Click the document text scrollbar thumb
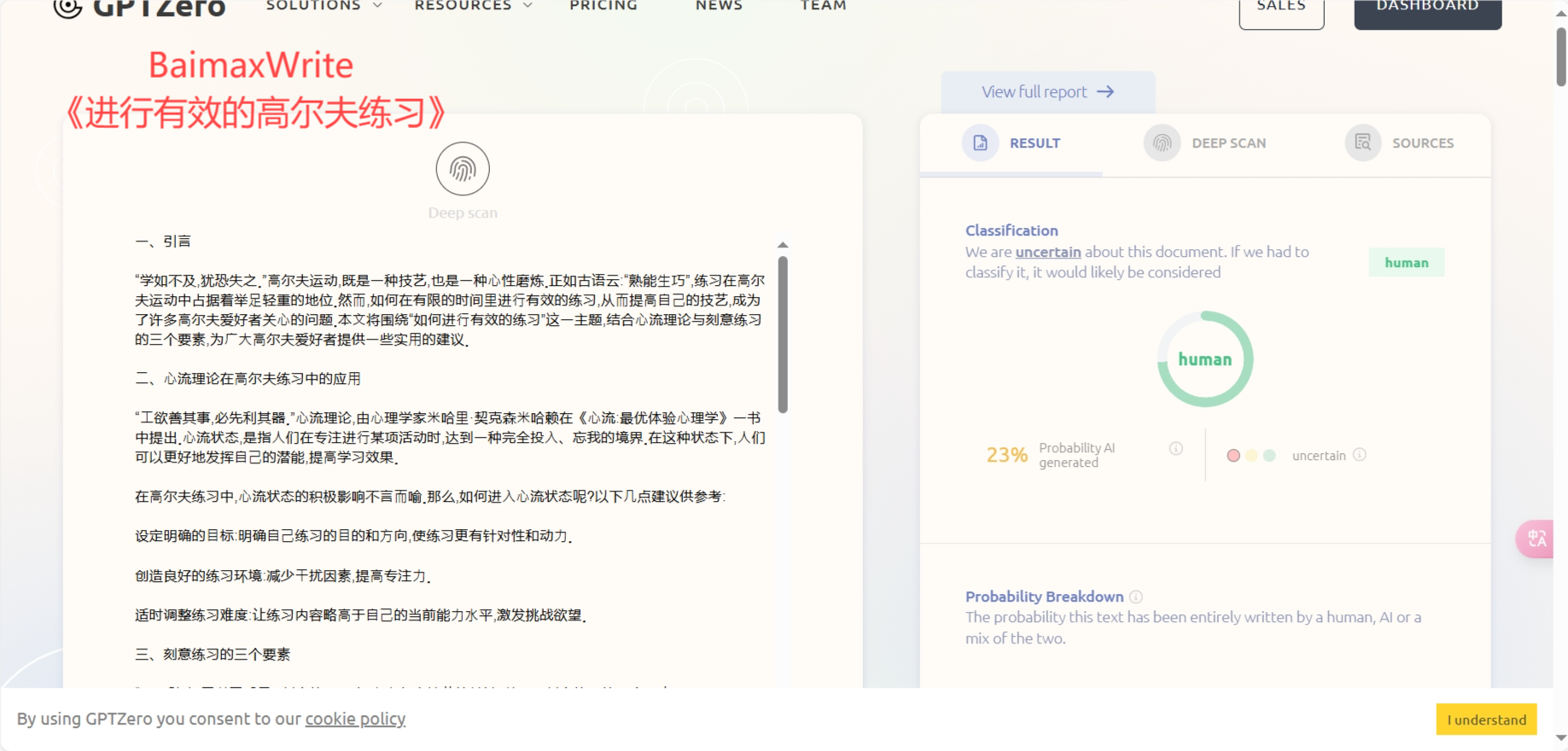The image size is (1568, 751). 783,335
